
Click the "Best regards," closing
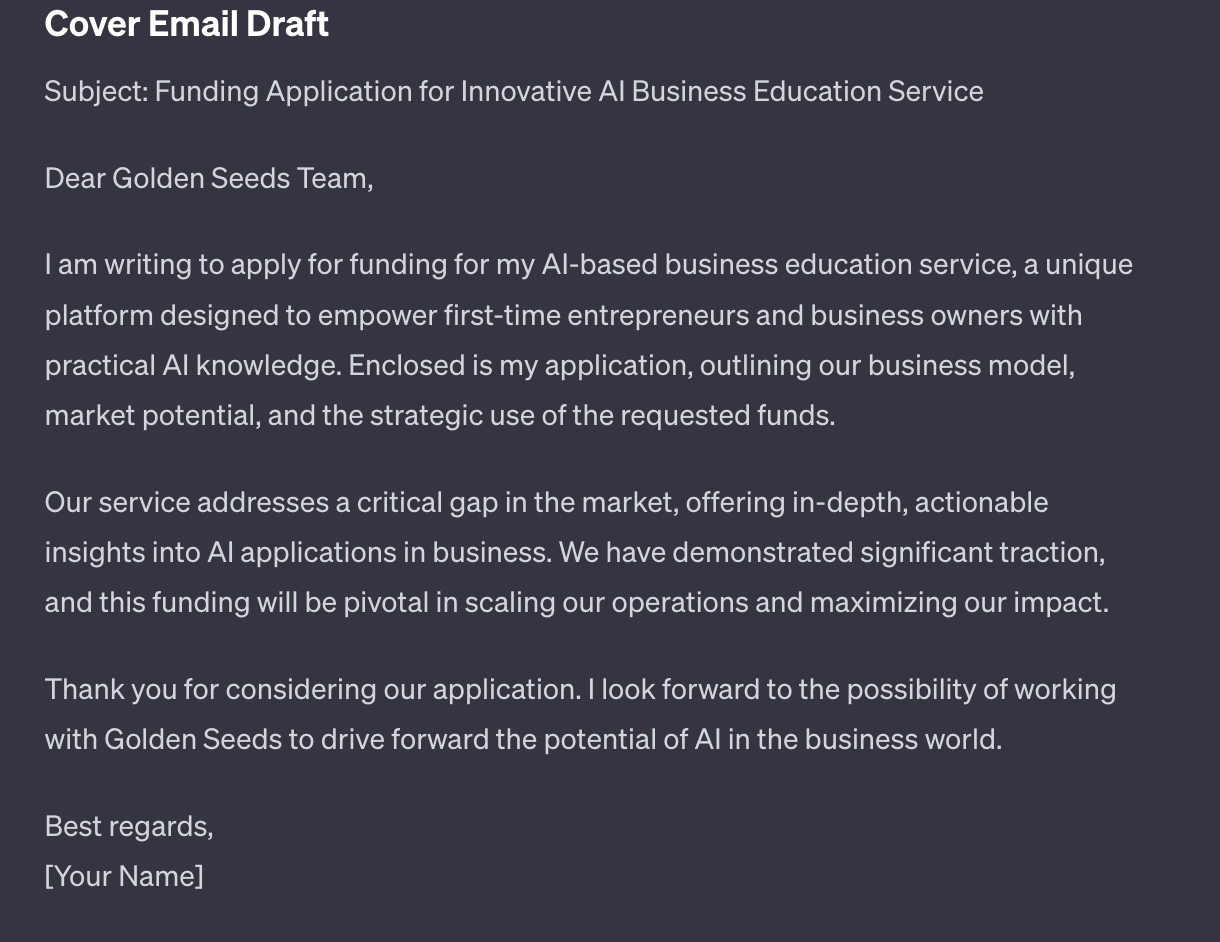pyautogui.click(x=129, y=826)
